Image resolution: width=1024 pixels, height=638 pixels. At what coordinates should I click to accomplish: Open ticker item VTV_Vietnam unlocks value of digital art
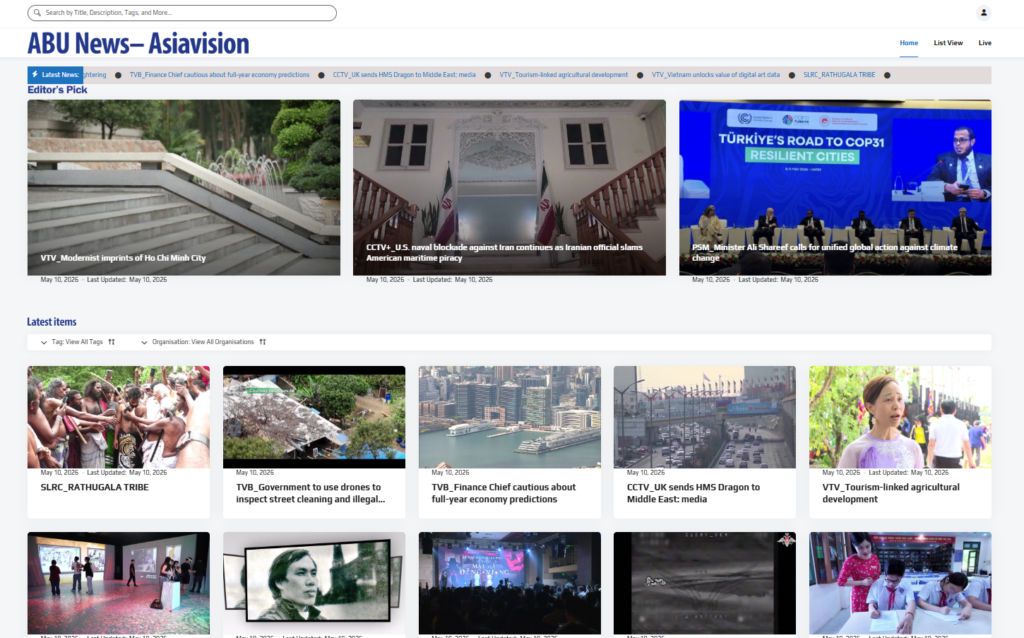716,75
